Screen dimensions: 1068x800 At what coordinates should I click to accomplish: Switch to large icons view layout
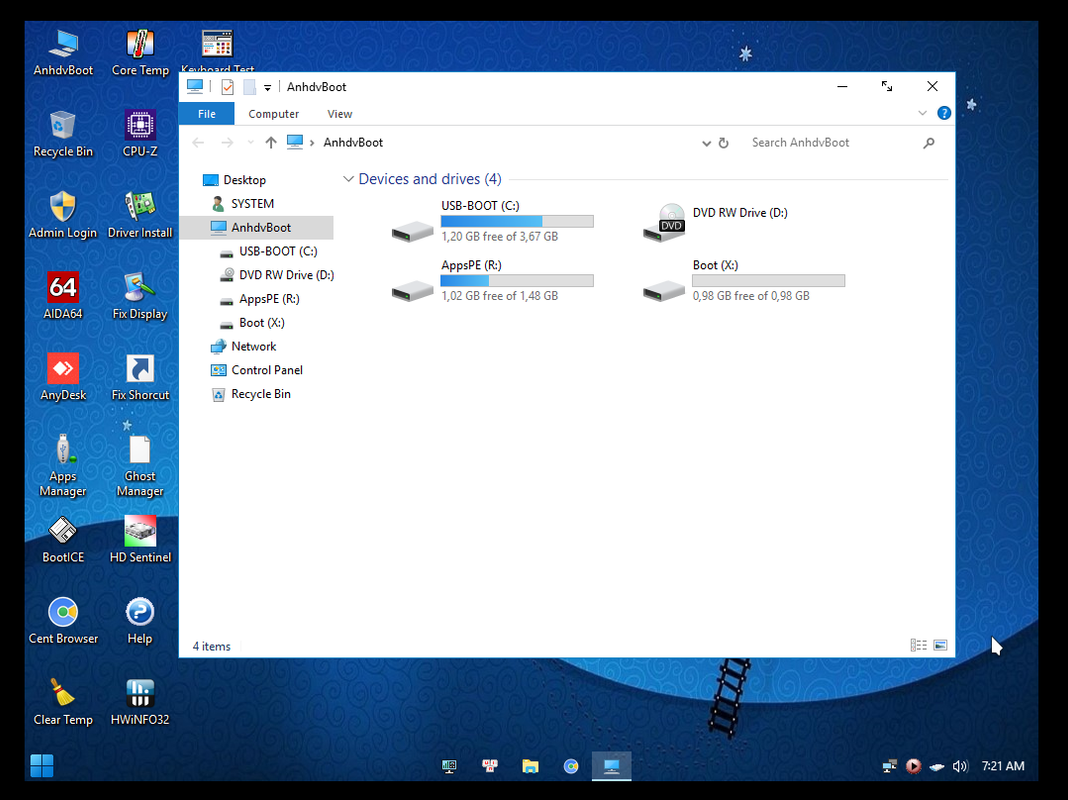coord(941,645)
